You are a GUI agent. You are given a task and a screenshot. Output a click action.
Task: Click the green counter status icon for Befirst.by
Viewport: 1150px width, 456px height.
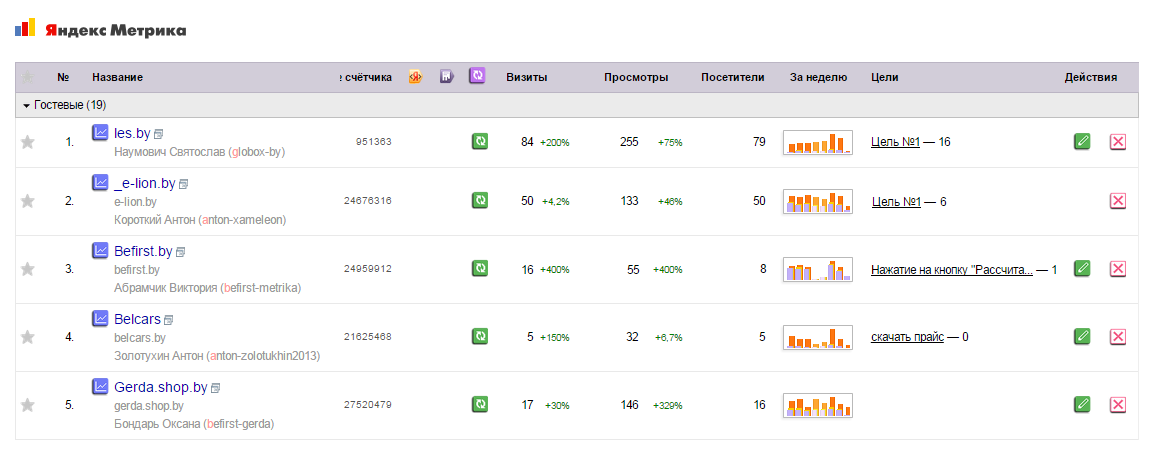point(479,268)
